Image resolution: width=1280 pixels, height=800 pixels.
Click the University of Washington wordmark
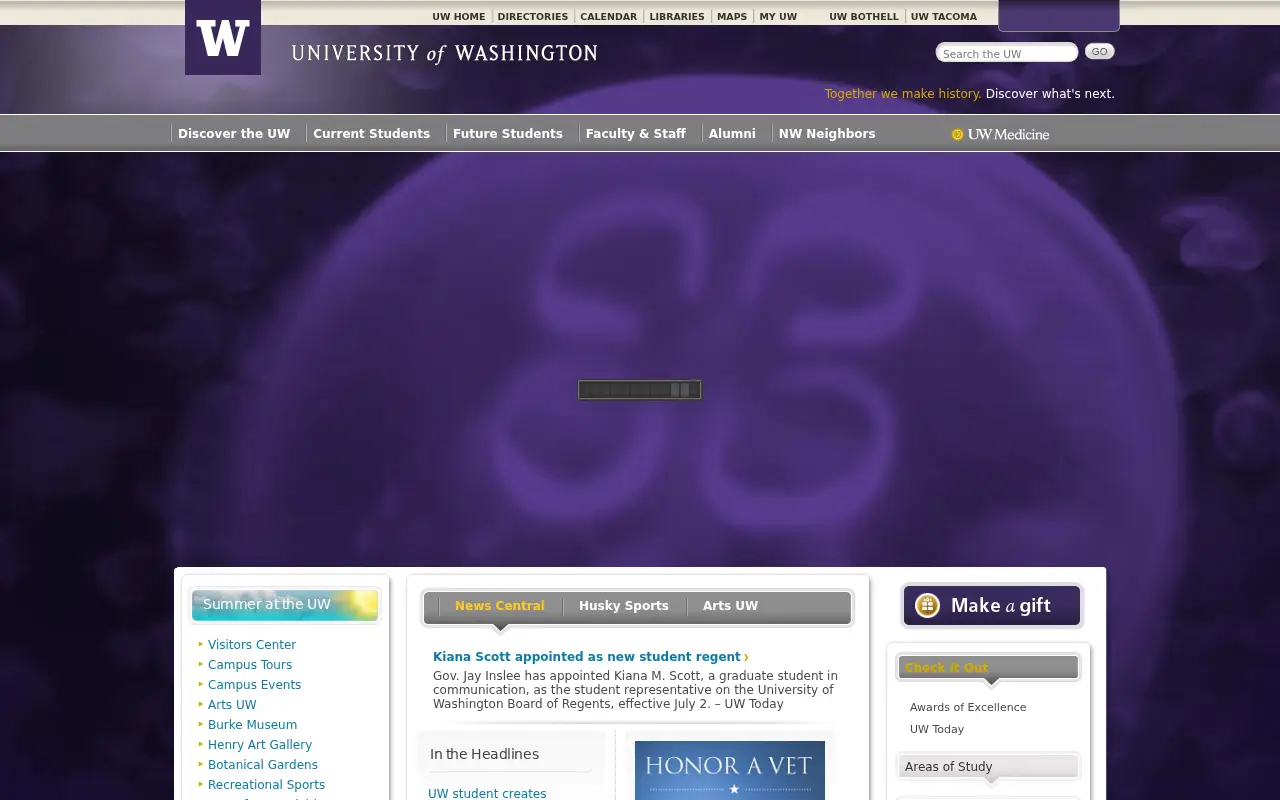coord(444,54)
